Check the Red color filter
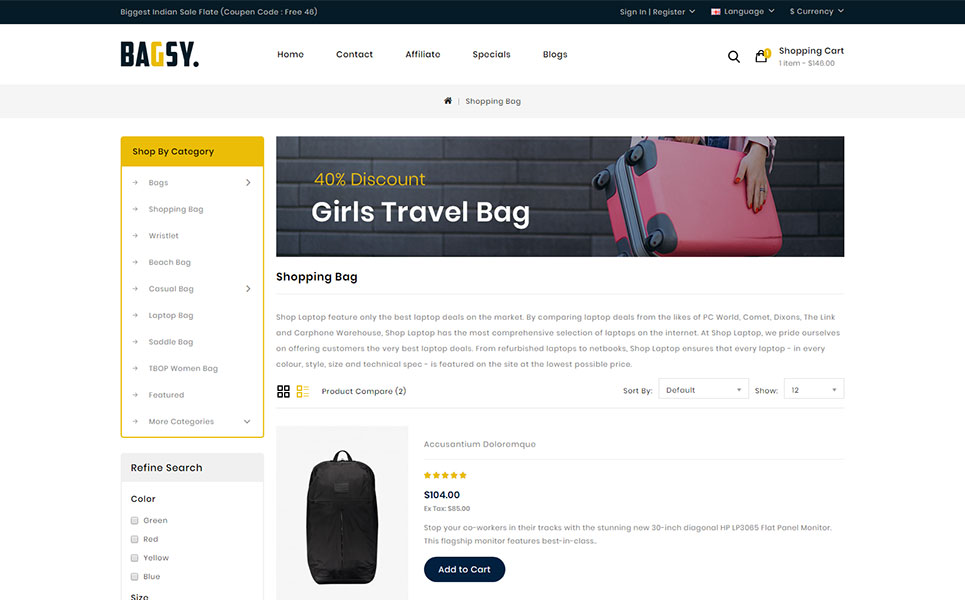965x600 pixels. coord(134,539)
